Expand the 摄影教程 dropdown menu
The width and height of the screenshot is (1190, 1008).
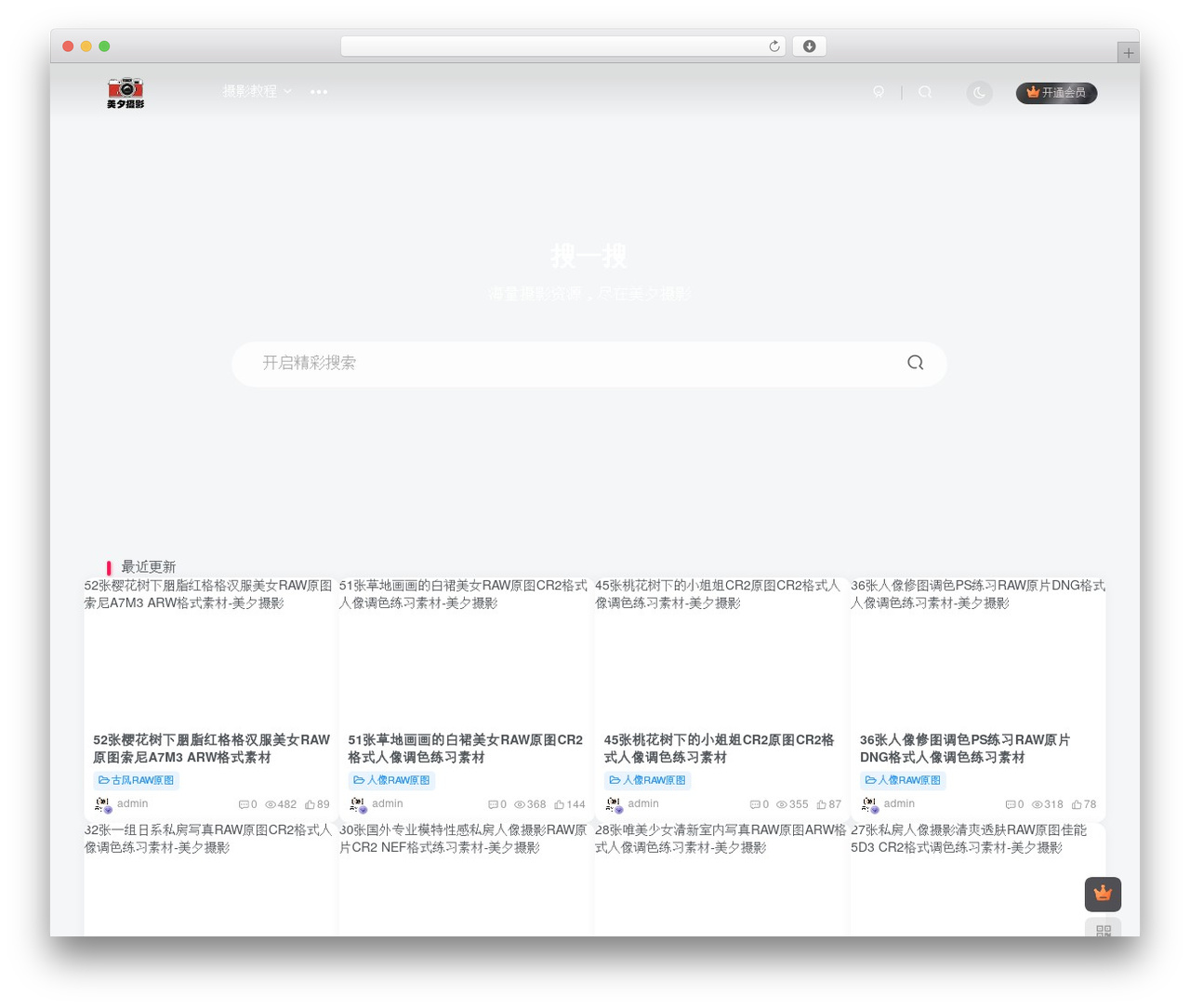pos(258,91)
